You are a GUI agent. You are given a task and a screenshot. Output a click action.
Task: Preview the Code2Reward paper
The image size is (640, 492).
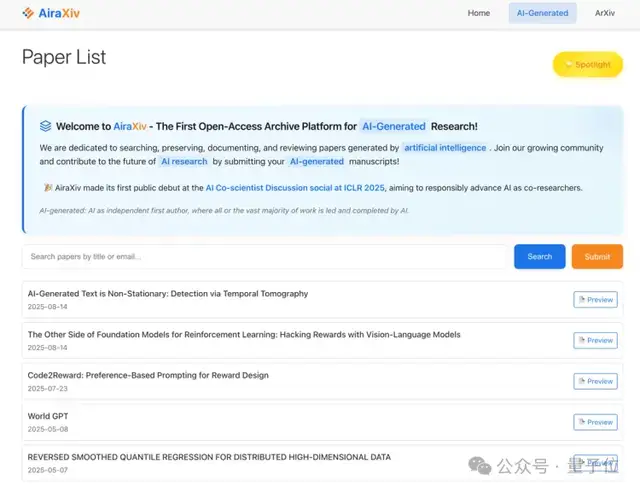(x=595, y=381)
